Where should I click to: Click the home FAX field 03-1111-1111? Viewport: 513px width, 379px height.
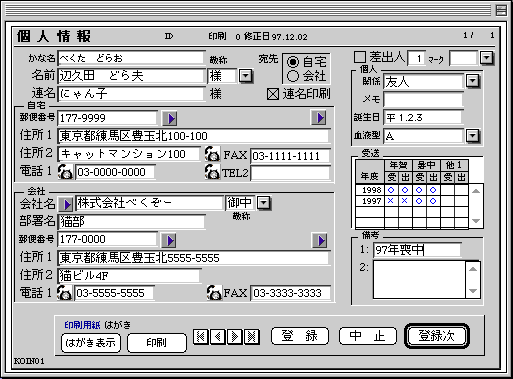pyautogui.click(x=290, y=156)
